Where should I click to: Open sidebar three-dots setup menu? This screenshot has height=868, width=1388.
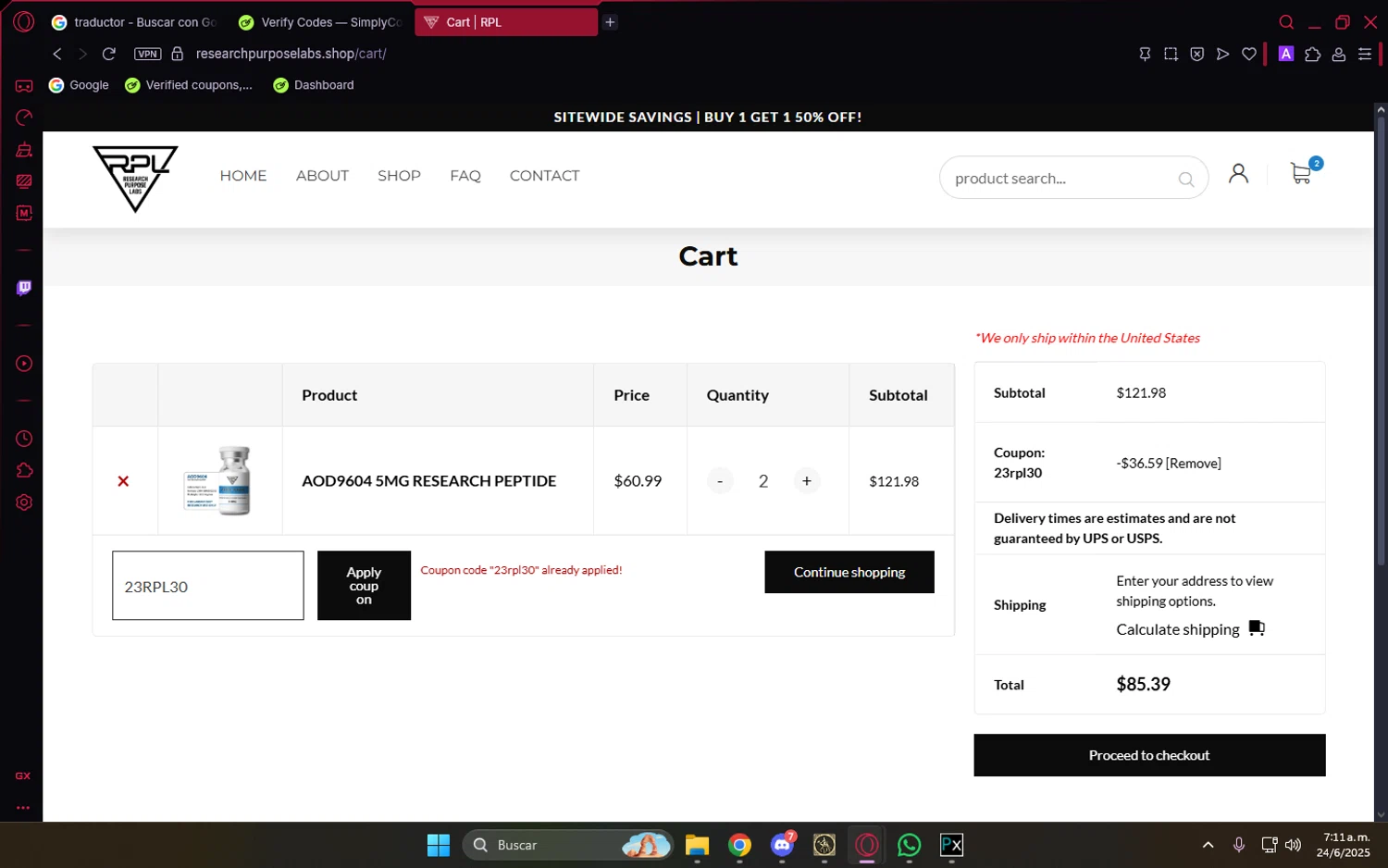pyautogui.click(x=23, y=808)
